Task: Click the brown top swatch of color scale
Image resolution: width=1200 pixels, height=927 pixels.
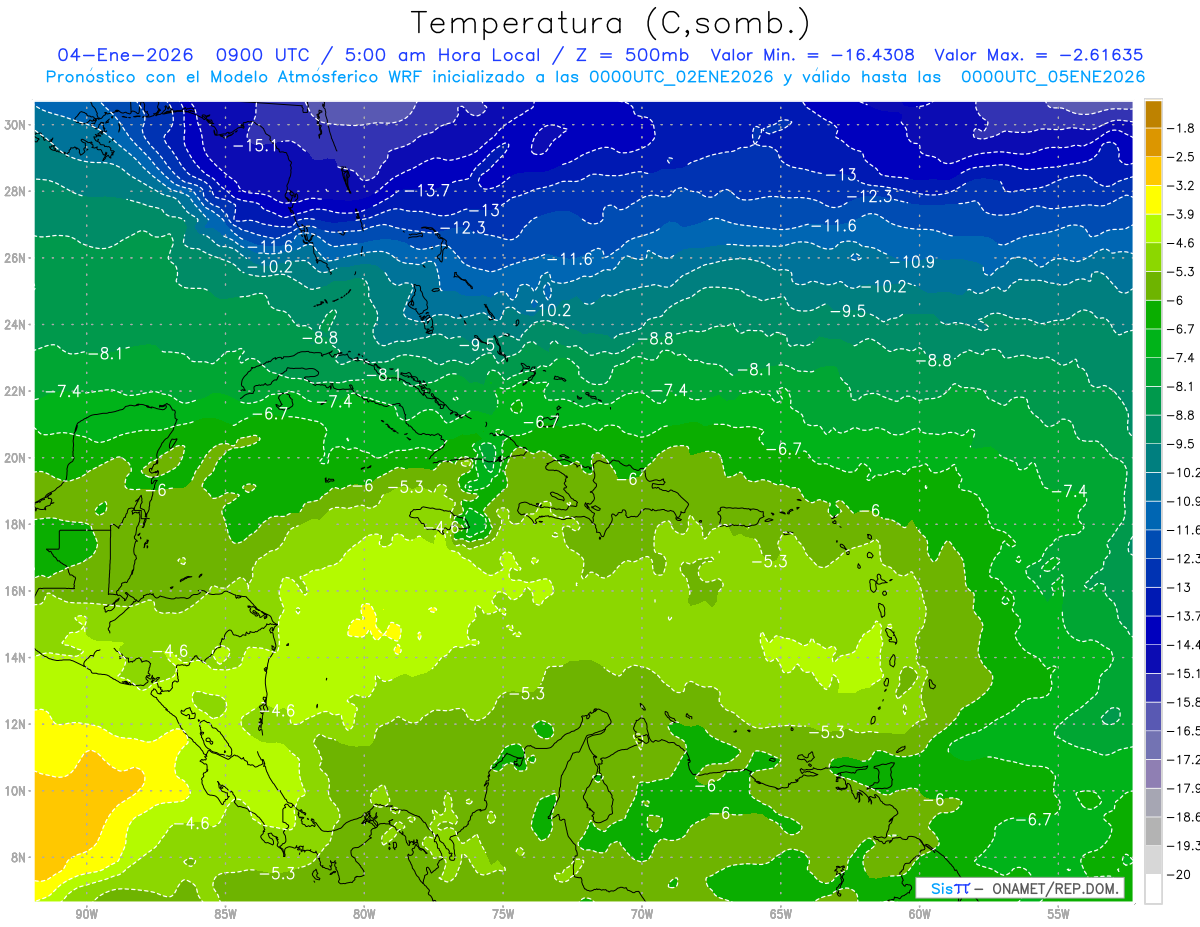Action: (x=1153, y=114)
